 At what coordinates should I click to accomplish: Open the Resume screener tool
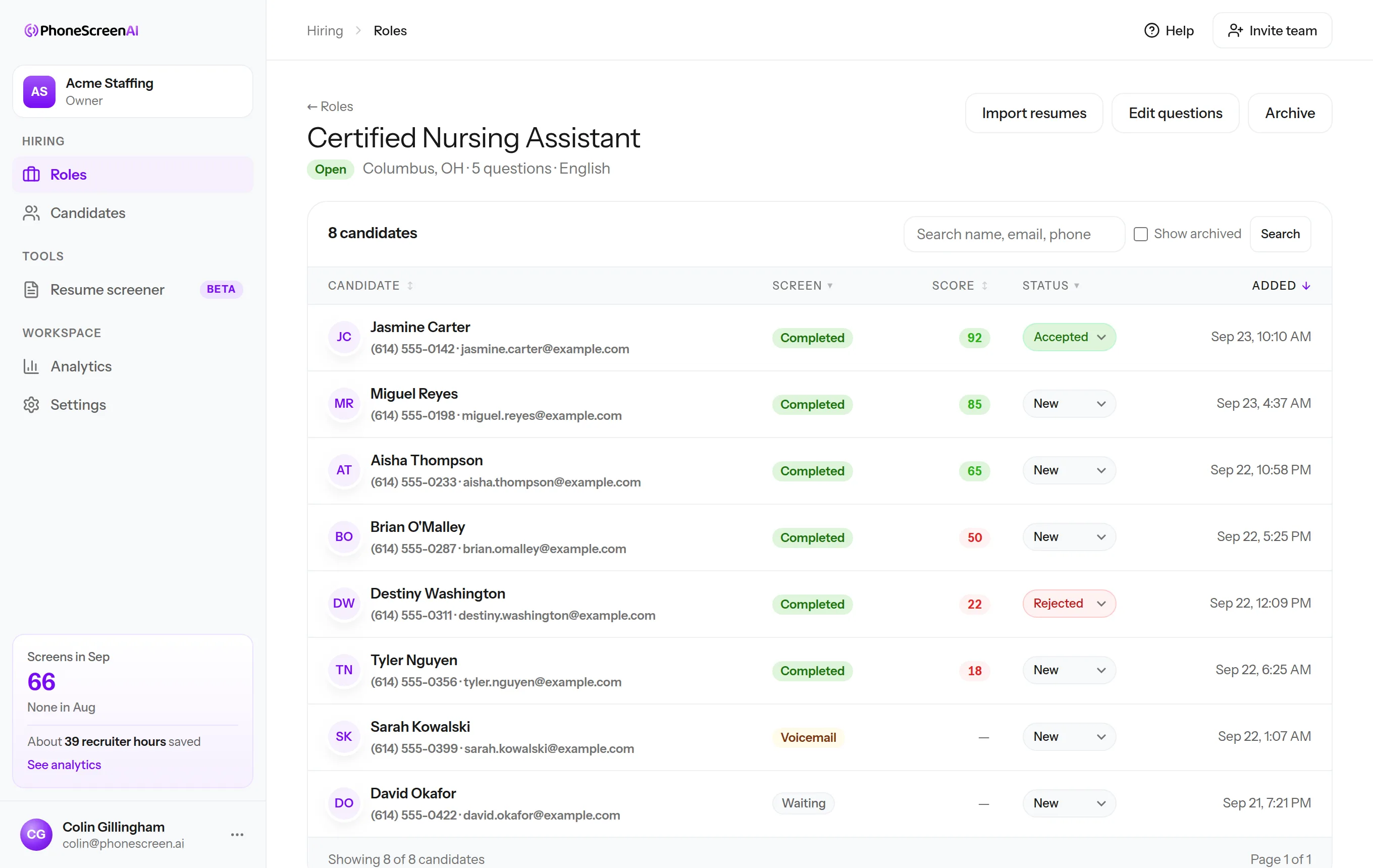tap(132, 290)
